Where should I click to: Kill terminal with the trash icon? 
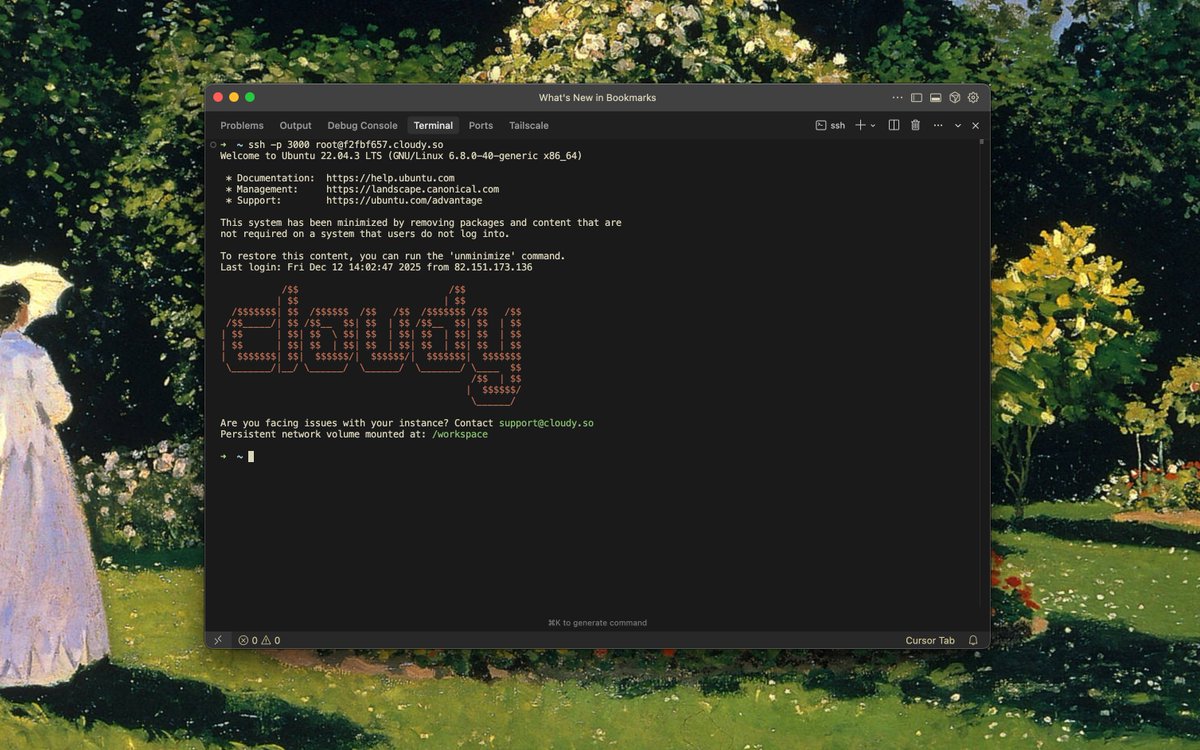pos(915,125)
